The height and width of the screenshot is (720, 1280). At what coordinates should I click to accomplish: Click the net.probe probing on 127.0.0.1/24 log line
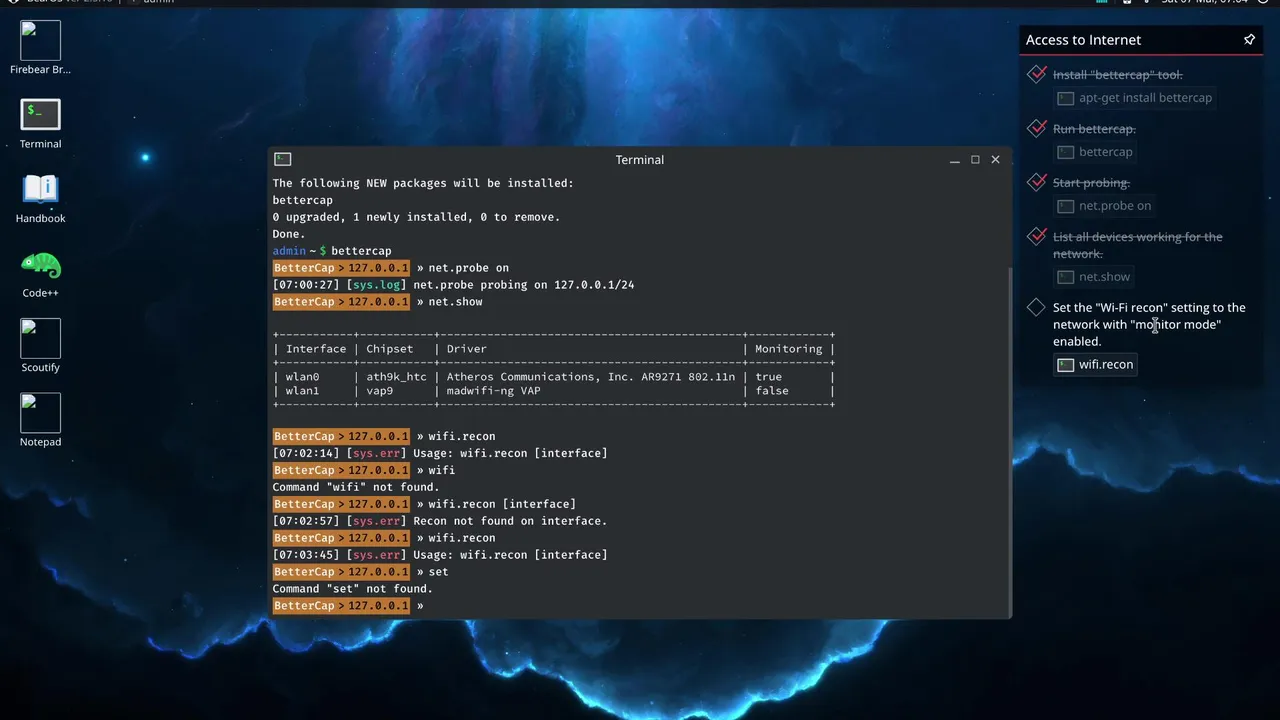tap(453, 285)
